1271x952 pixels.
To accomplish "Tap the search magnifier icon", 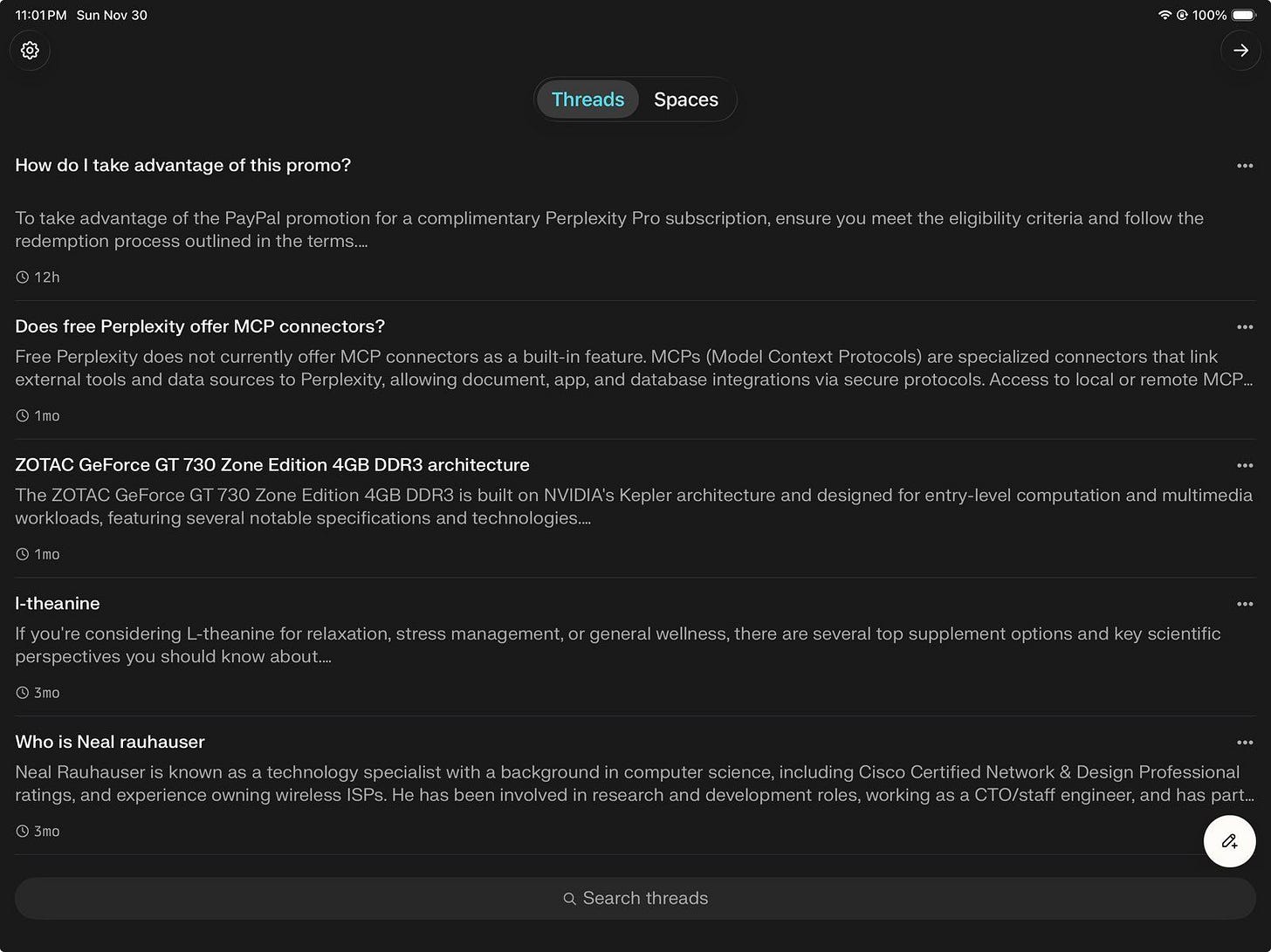I will [x=569, y=899].
